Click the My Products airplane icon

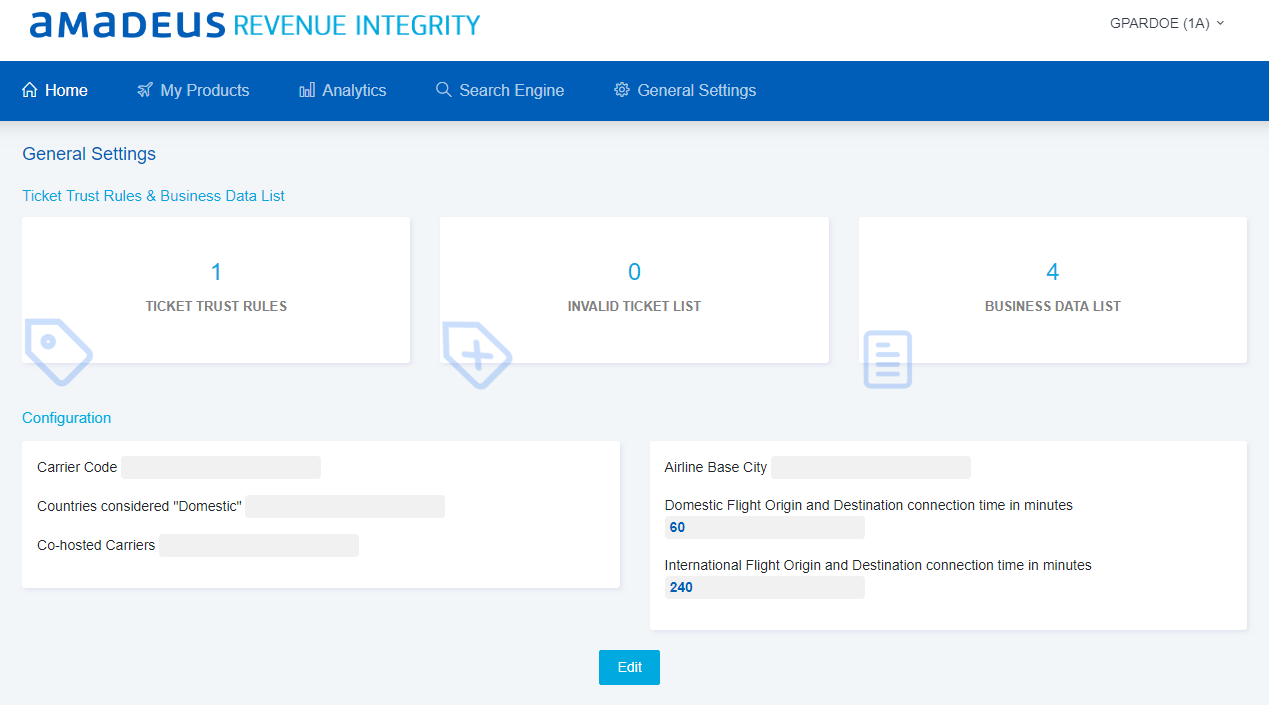[145, 90]
